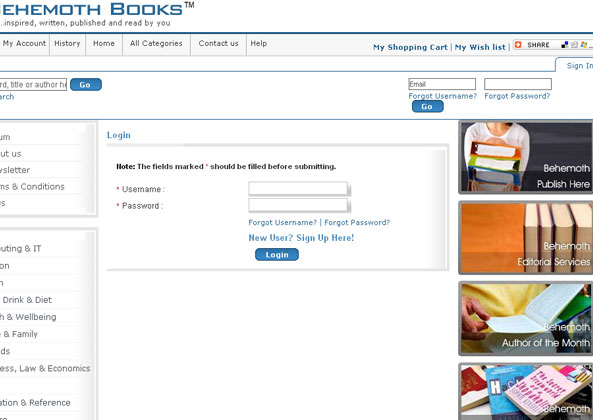Click the search Go button
The width and height of the screenshot is (593, 420).
coord(86,85)
